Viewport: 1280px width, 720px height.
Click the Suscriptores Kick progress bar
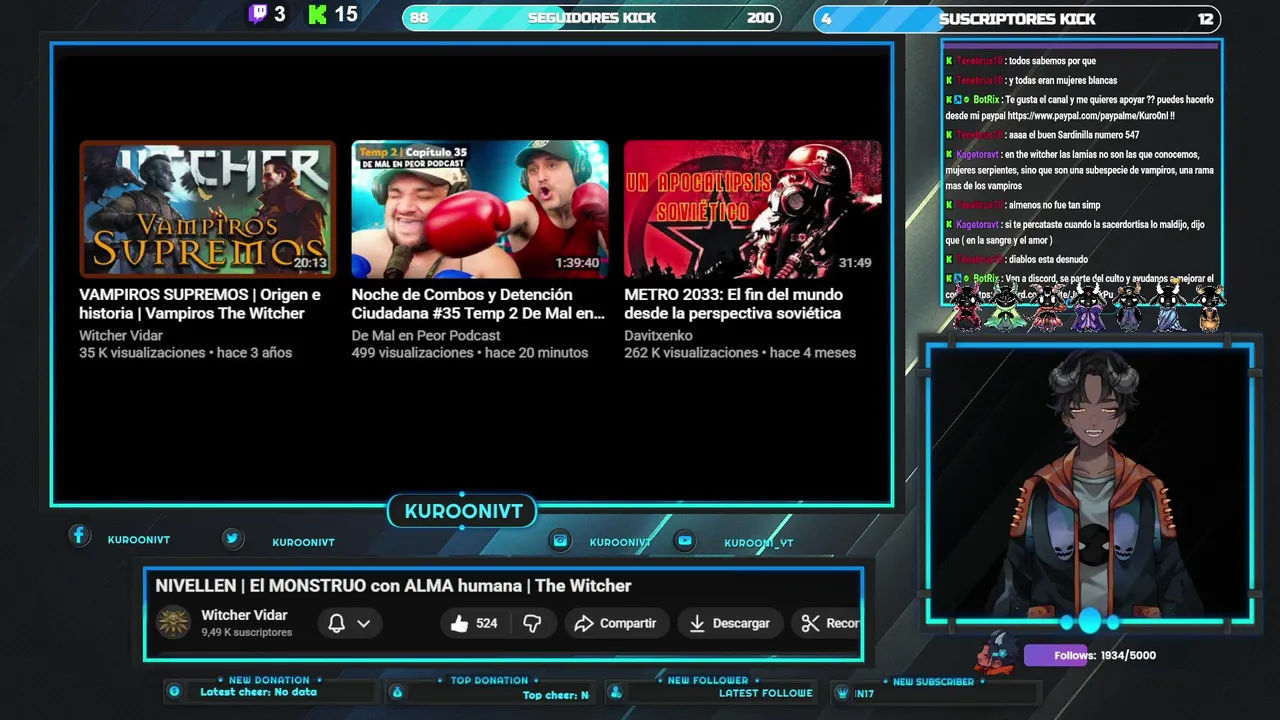pos(1017,19)
